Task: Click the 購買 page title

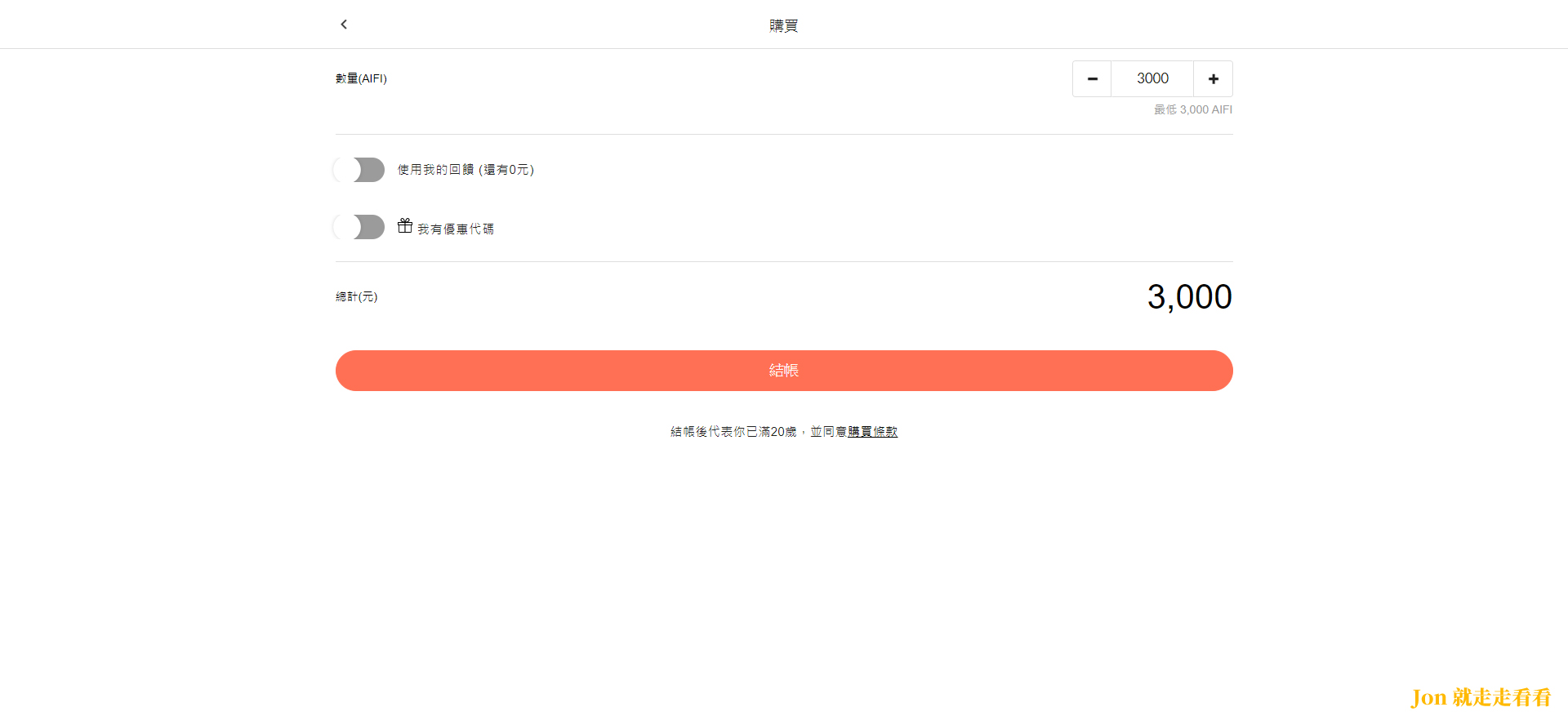Action: click(x=784, y=25)
